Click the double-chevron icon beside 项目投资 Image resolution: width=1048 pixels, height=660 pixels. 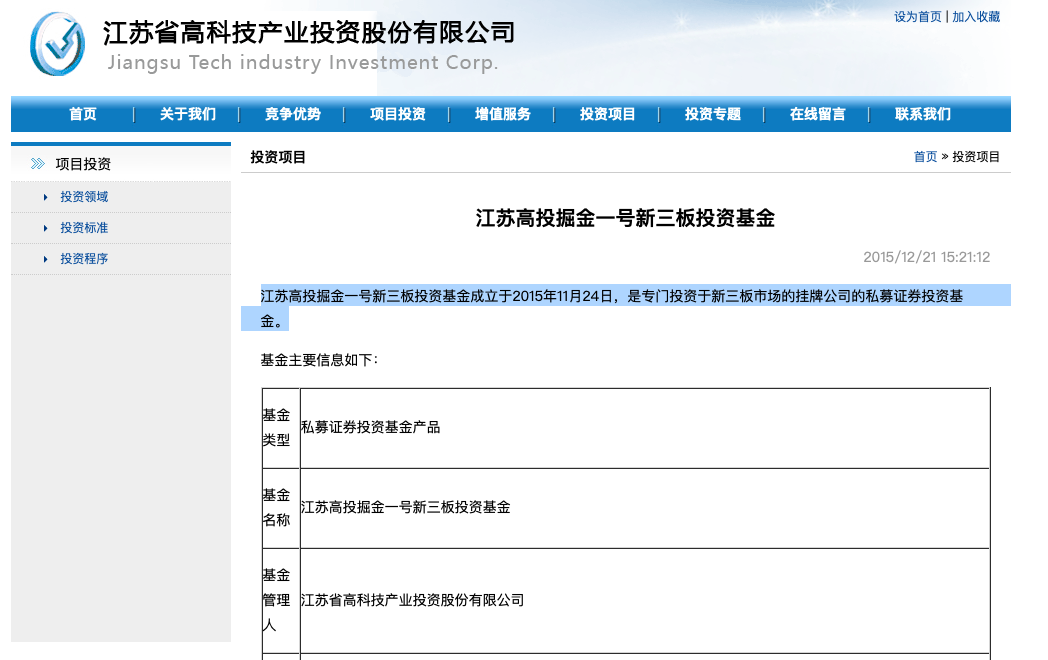(38, 164)
